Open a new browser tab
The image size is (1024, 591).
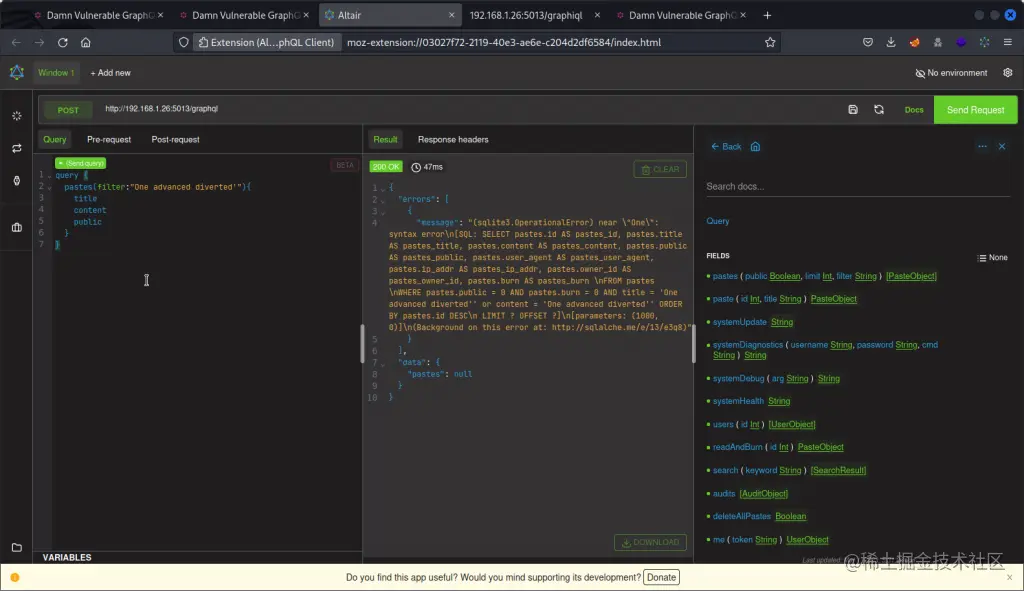pyautogui.click(x=767, y=15)
